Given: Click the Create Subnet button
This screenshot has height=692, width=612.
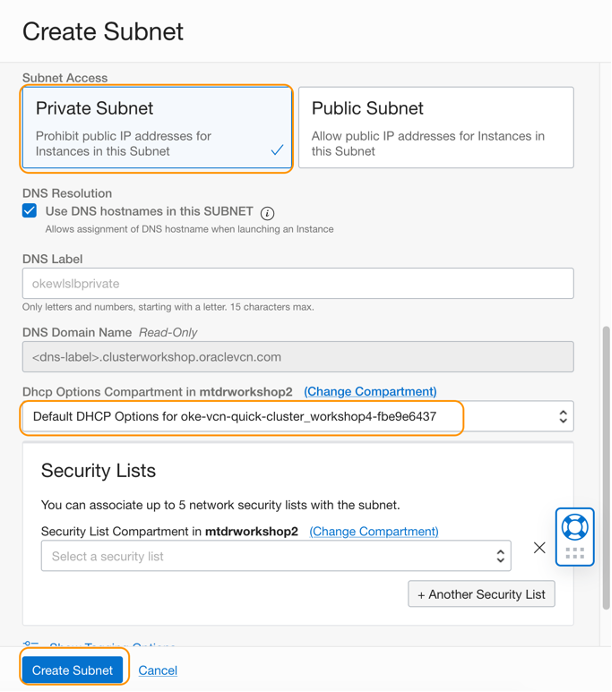Looking at the screenshot, I should (73, 670).
